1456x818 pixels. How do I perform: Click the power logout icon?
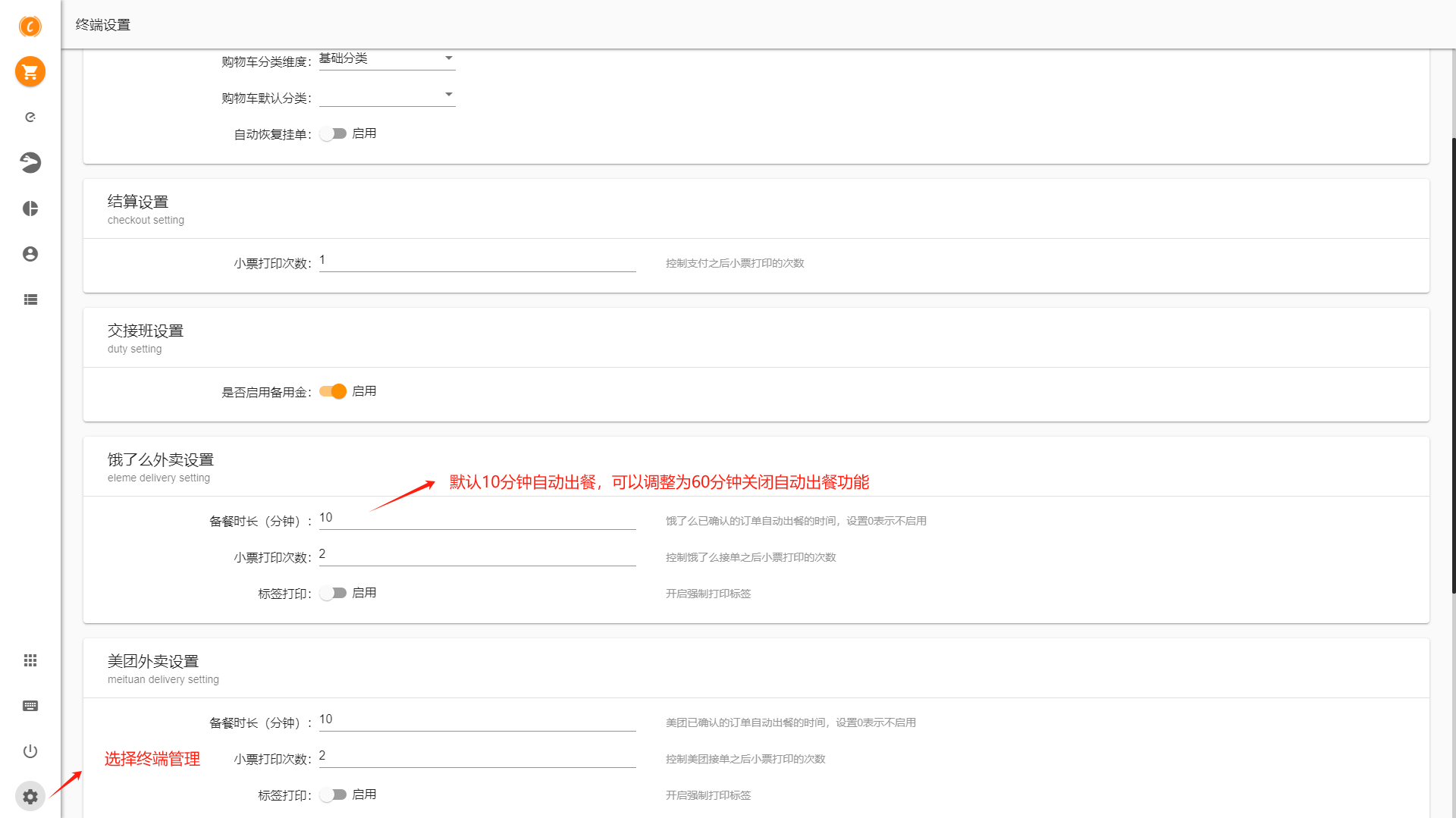pyautogui.click(x=30, y=751)
